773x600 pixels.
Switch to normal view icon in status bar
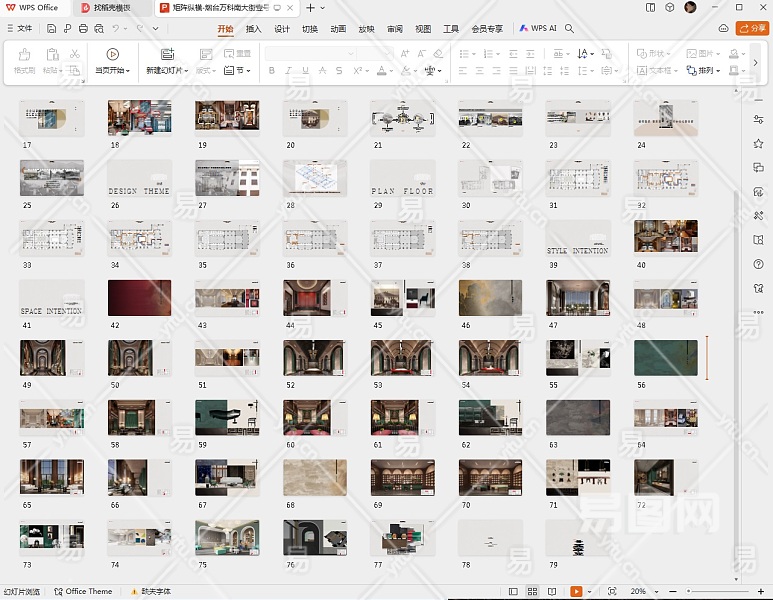point(513,592)
